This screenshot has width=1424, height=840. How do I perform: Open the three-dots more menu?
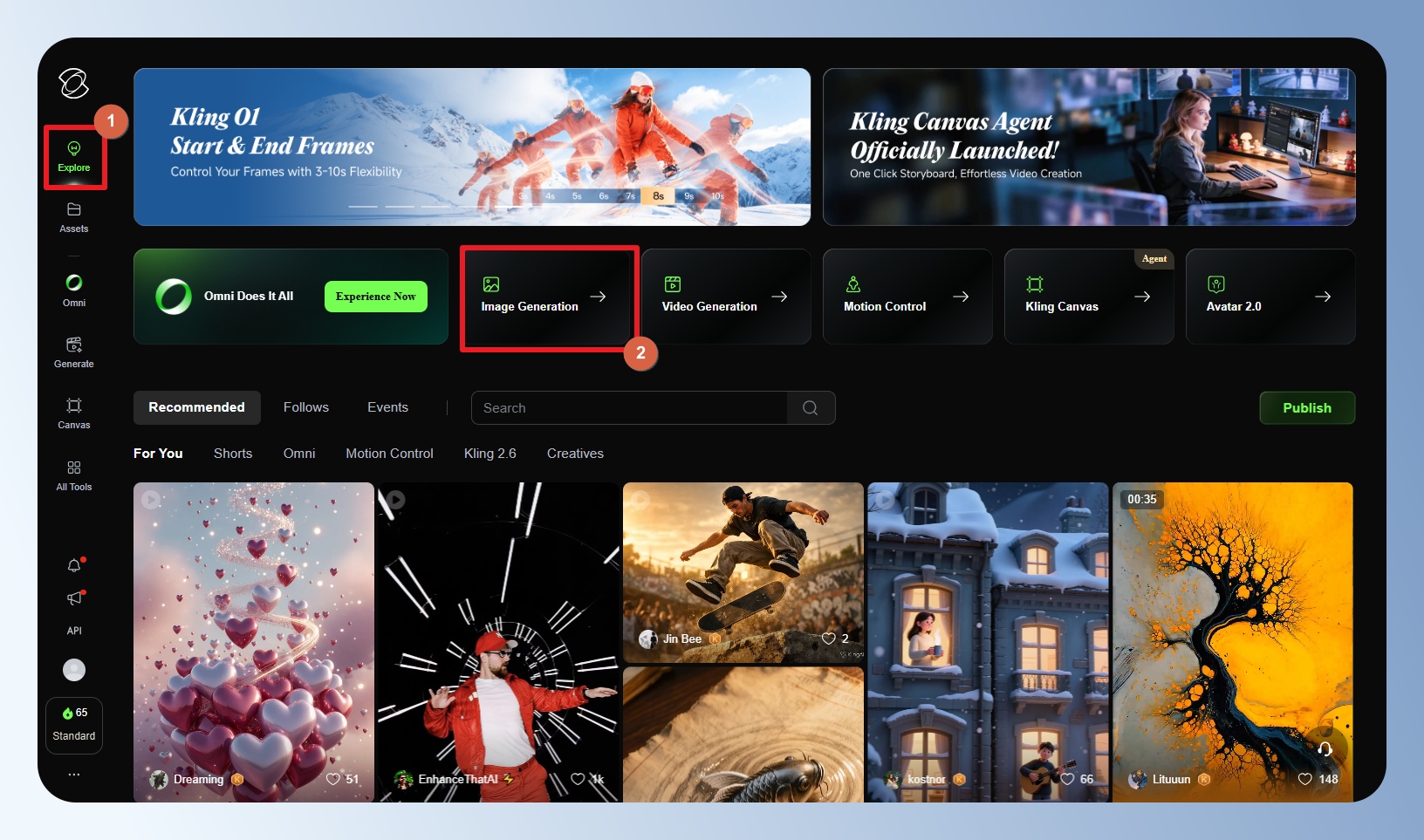click(x=74, y=775)
